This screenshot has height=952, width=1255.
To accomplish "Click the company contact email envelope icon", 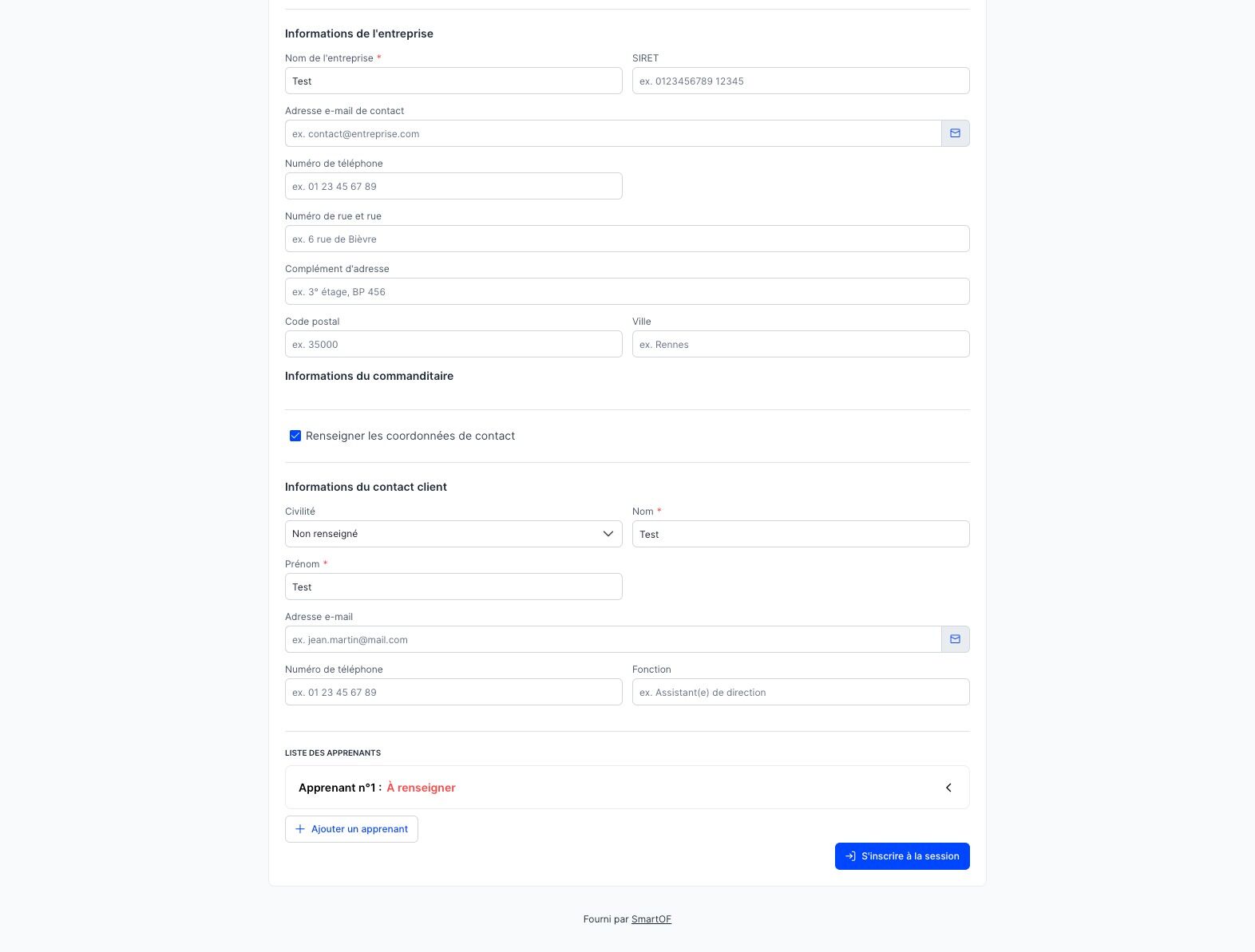I will [x=955, y=133].
